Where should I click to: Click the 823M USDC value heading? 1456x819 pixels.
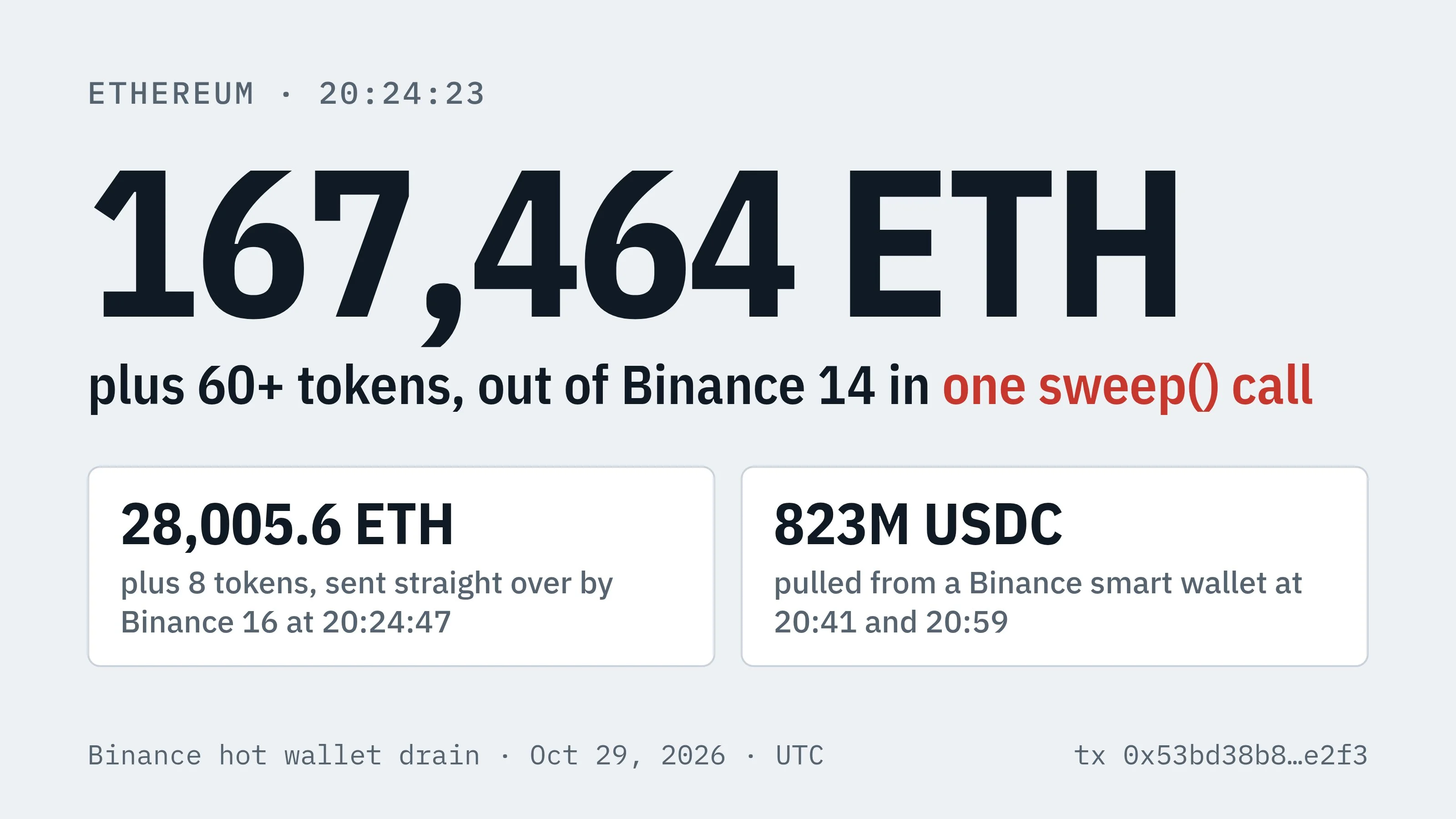click(x=918, y=525)
